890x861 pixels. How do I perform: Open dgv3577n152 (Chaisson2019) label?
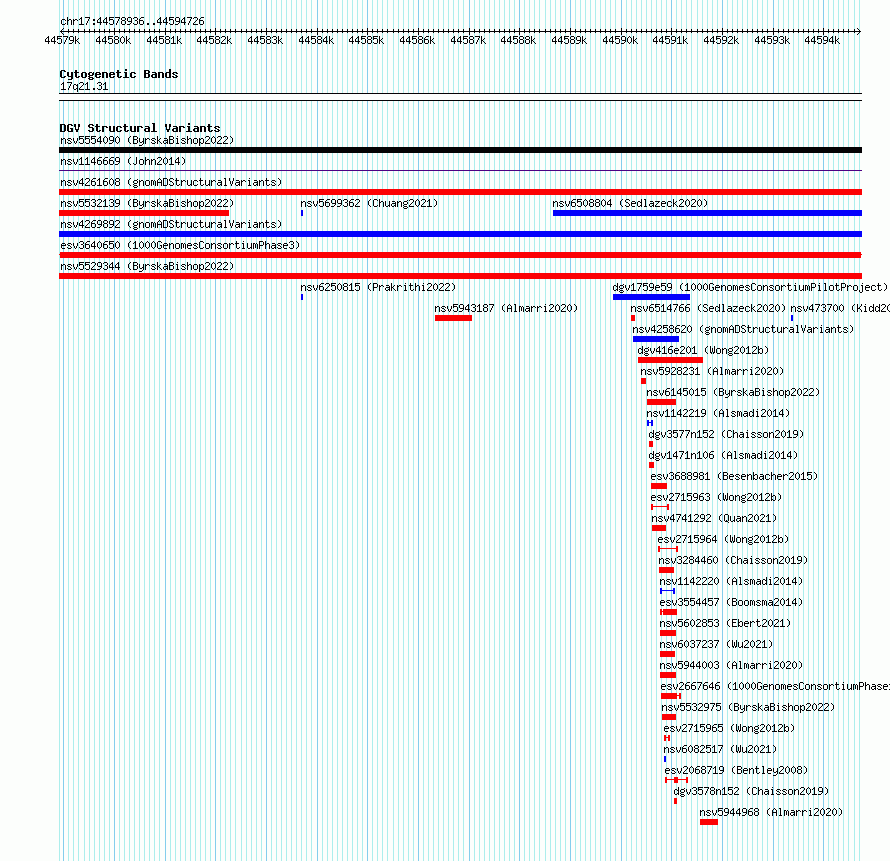[727, 434]
